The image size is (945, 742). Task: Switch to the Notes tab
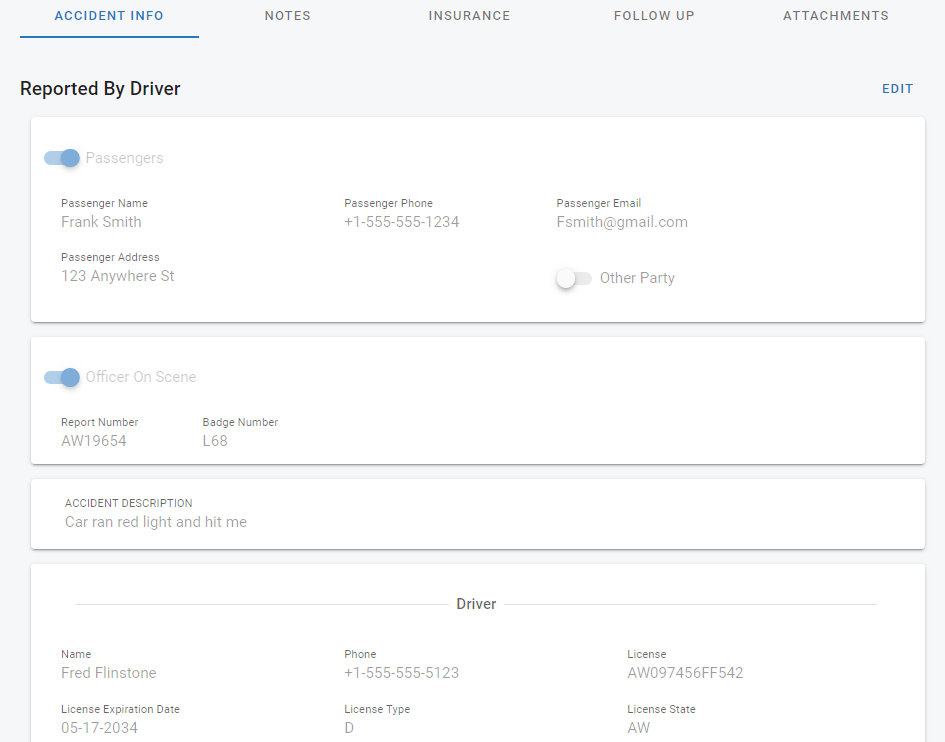tap(287, 16)
